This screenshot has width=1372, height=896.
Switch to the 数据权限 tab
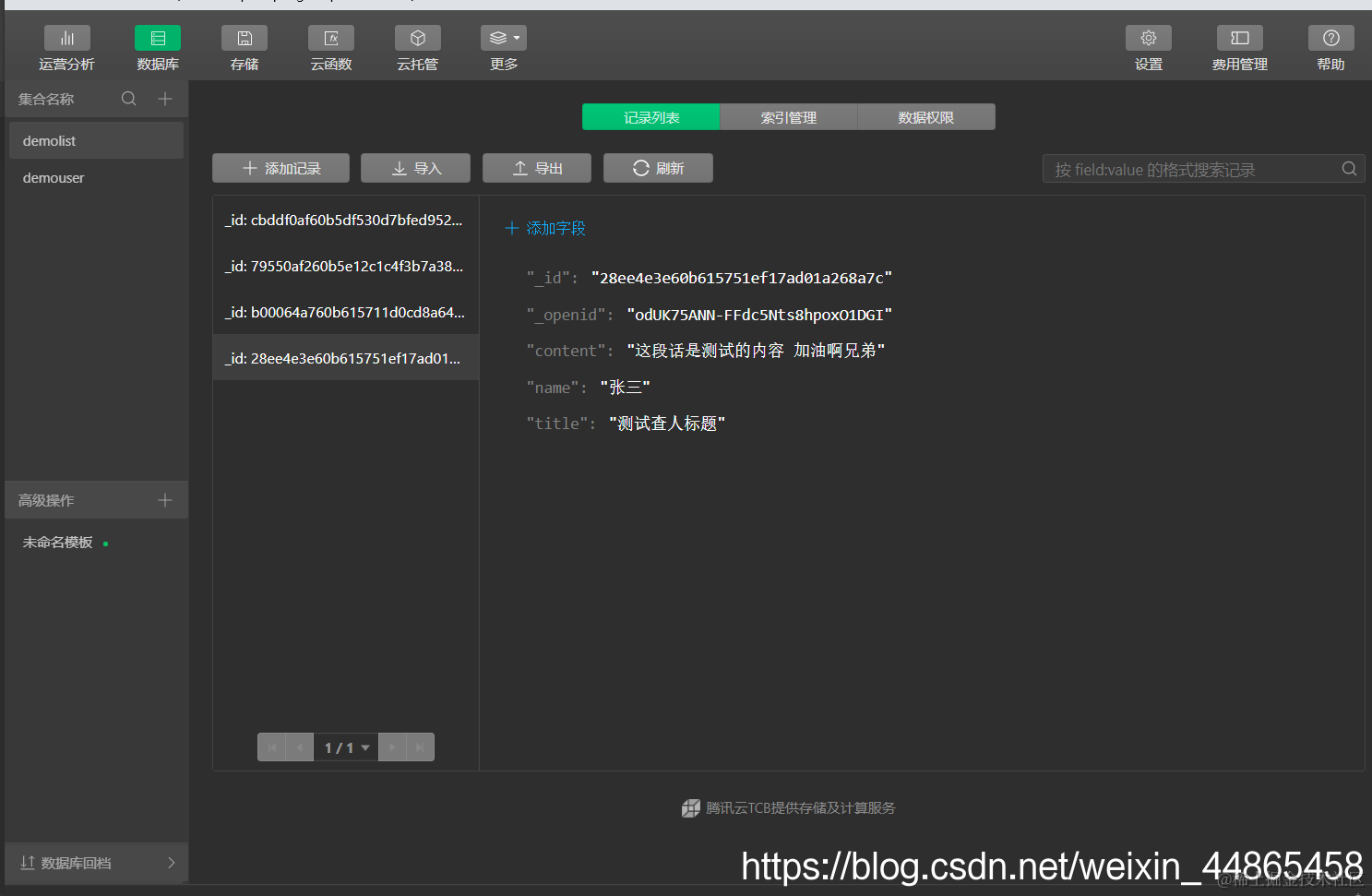[926, 117]
